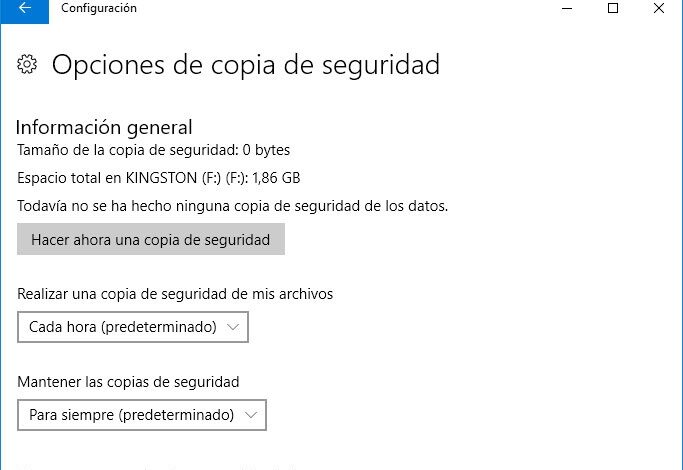Open the Cada hora (predeterminado) dropdown
Viewport: 683px width, 470px height.
(132, 327)
